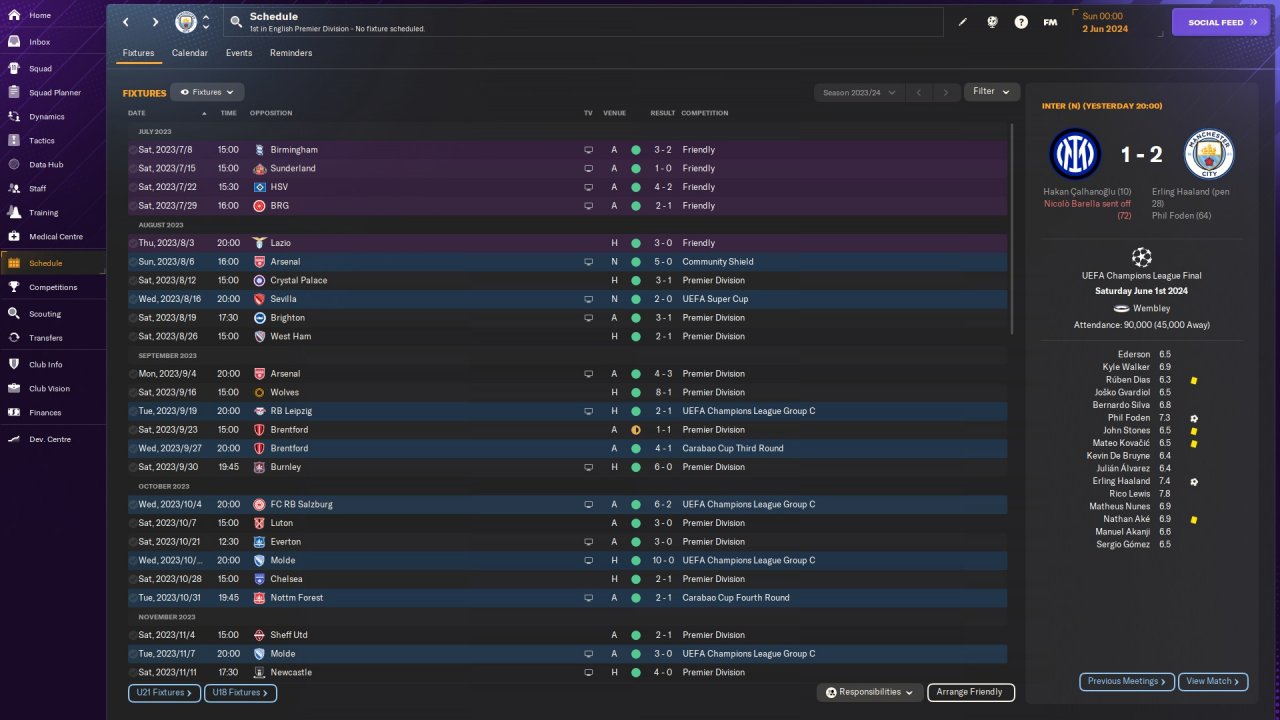Go back with the left arrow
1280x720 pixels.
click(126, 22)
